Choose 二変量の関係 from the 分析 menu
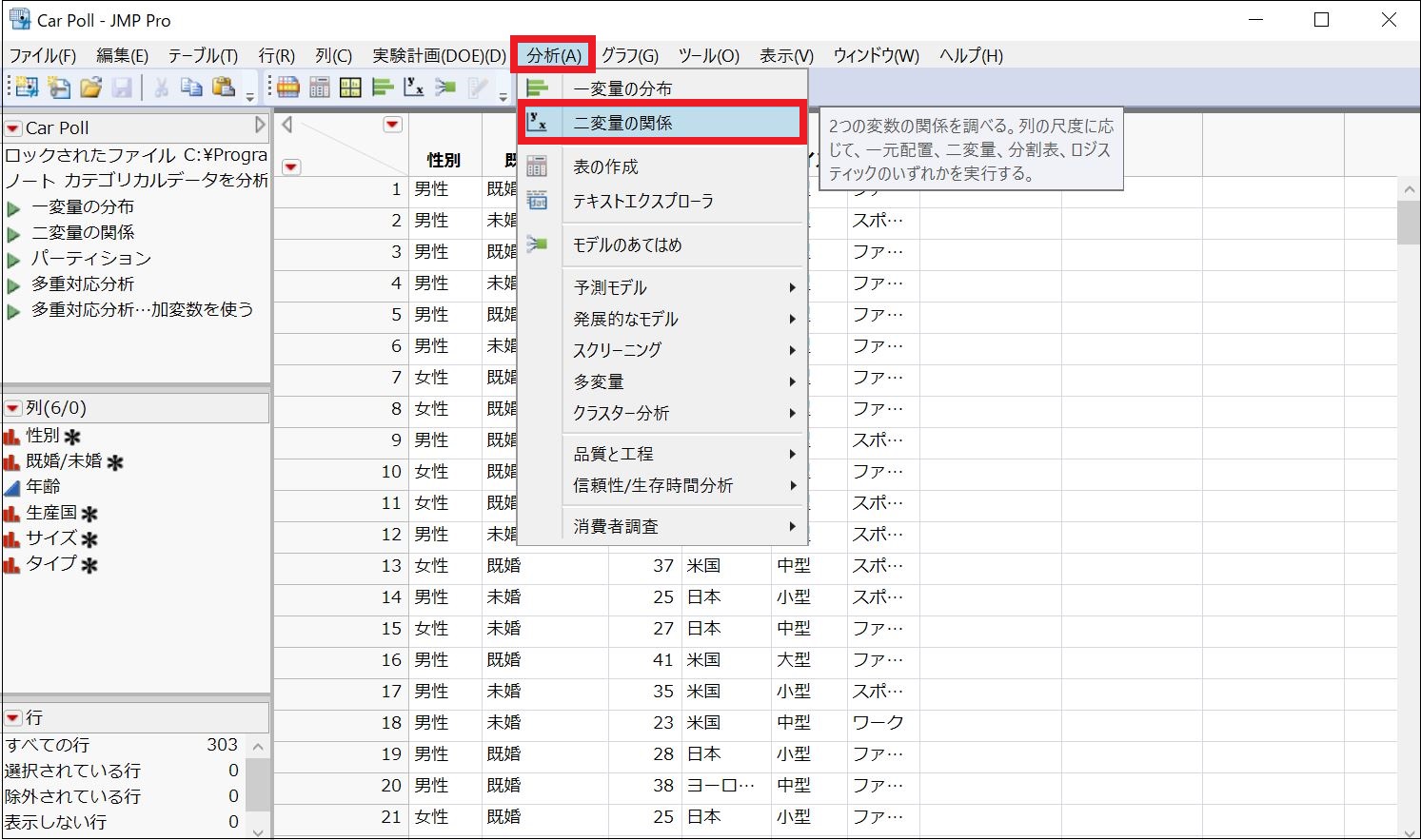Screen dimensions: 1421x840 pos(662,123)
